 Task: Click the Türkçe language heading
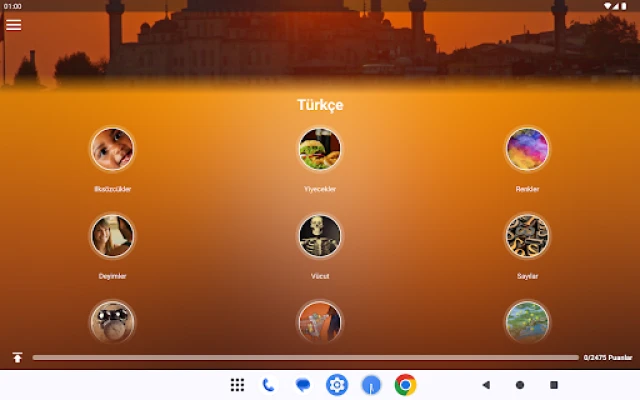320,105
